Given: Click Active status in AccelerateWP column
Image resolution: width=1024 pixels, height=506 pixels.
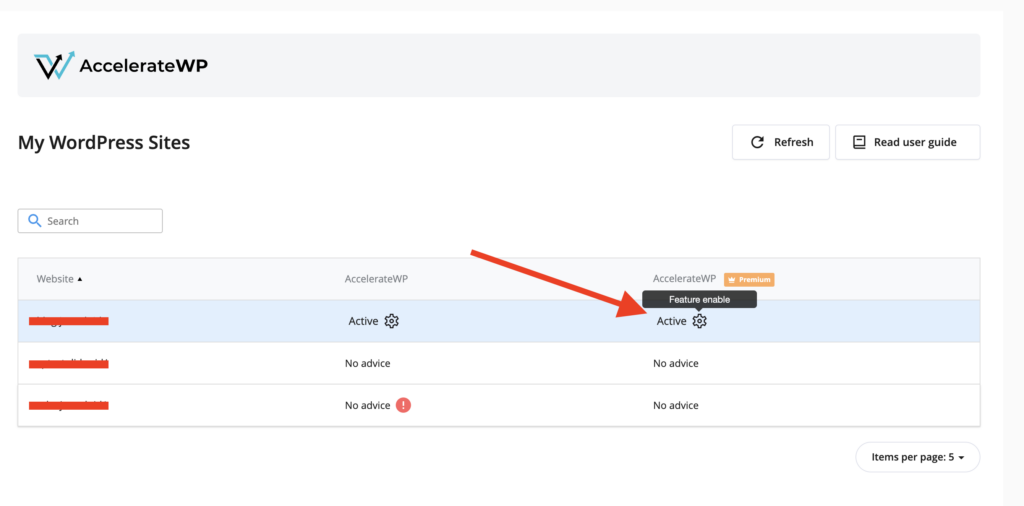Looking at the screenshot, I should click(363, 321).
